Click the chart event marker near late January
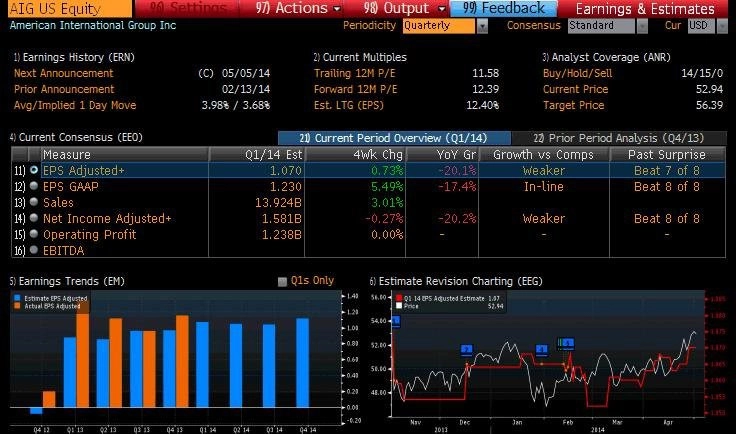This screenshot has width=736, height=434. tap(542, 350)
